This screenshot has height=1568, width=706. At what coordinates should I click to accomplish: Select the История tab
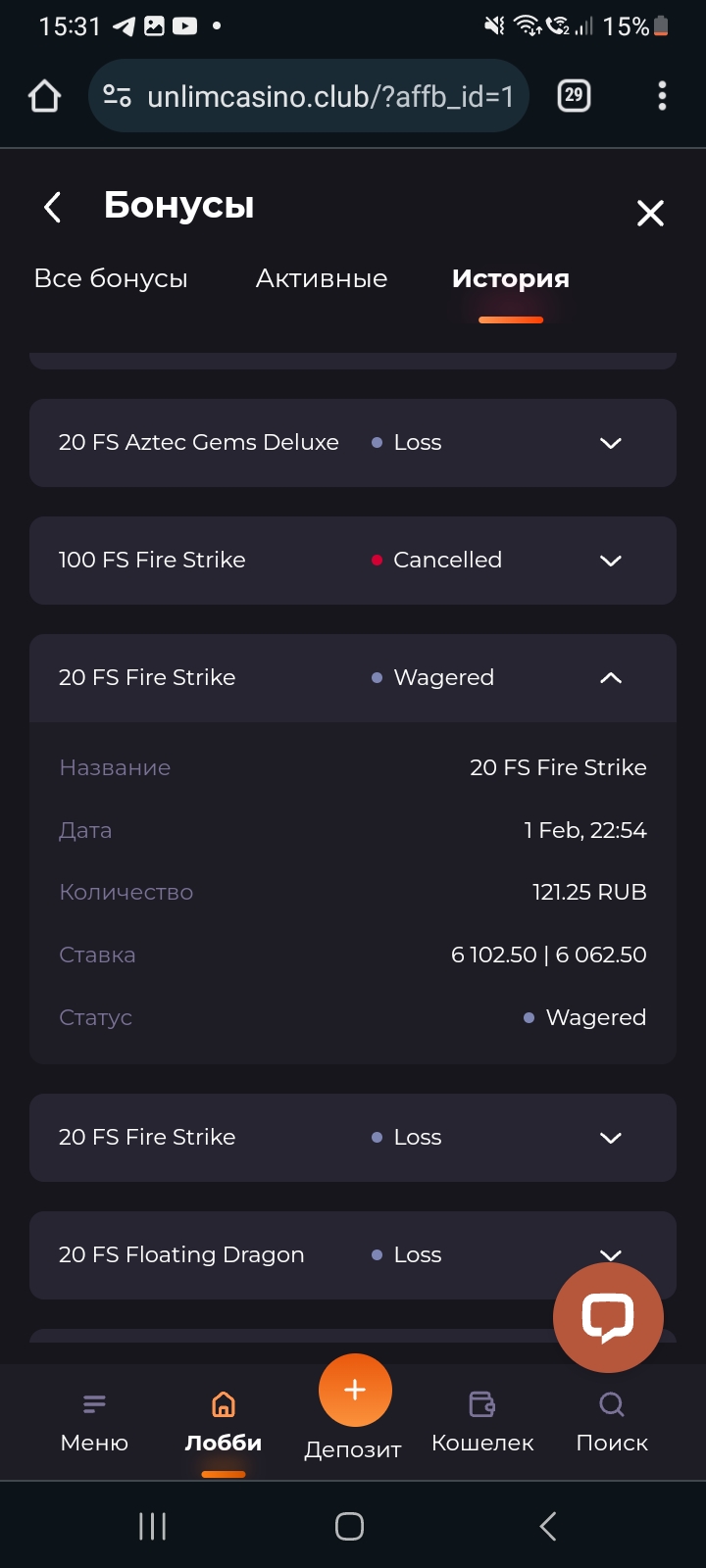[x=511, y=279]
